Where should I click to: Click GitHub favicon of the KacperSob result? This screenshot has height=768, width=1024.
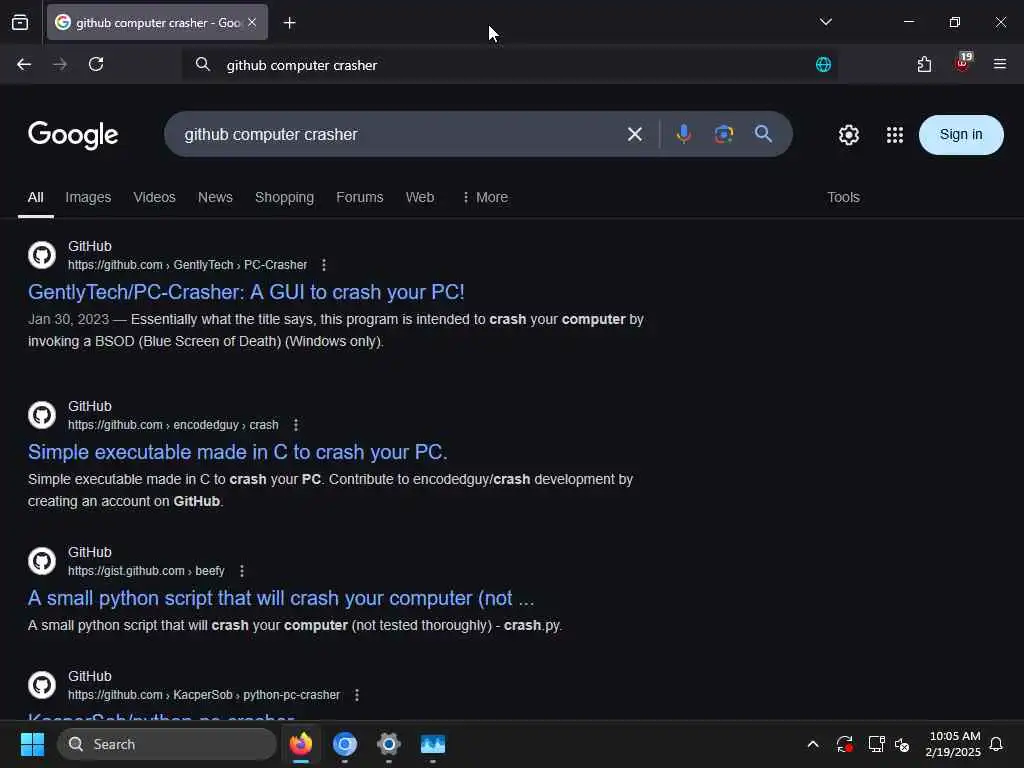42,685
